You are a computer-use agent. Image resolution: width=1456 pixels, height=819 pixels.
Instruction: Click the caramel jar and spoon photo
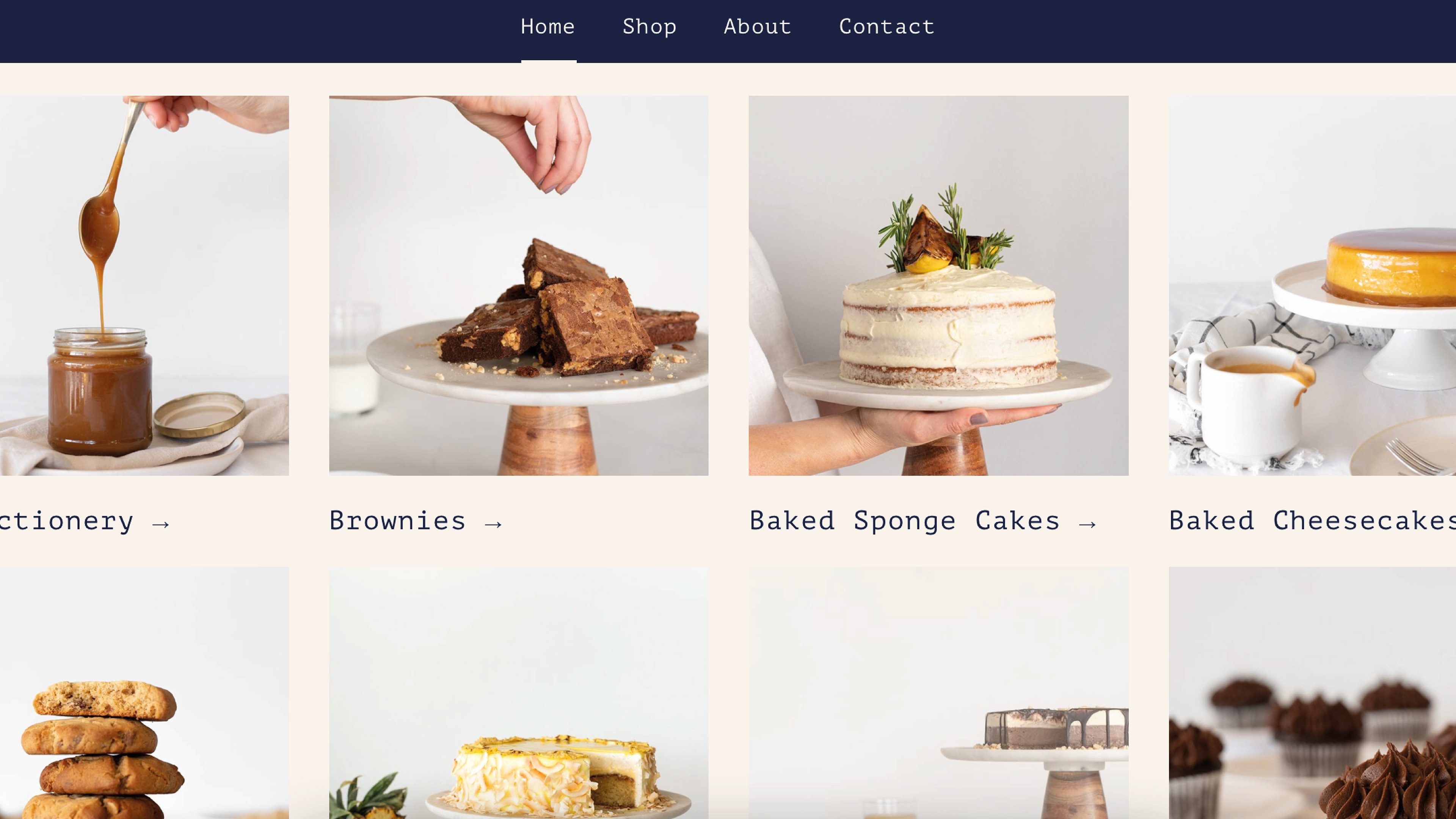tap(144, 286)
